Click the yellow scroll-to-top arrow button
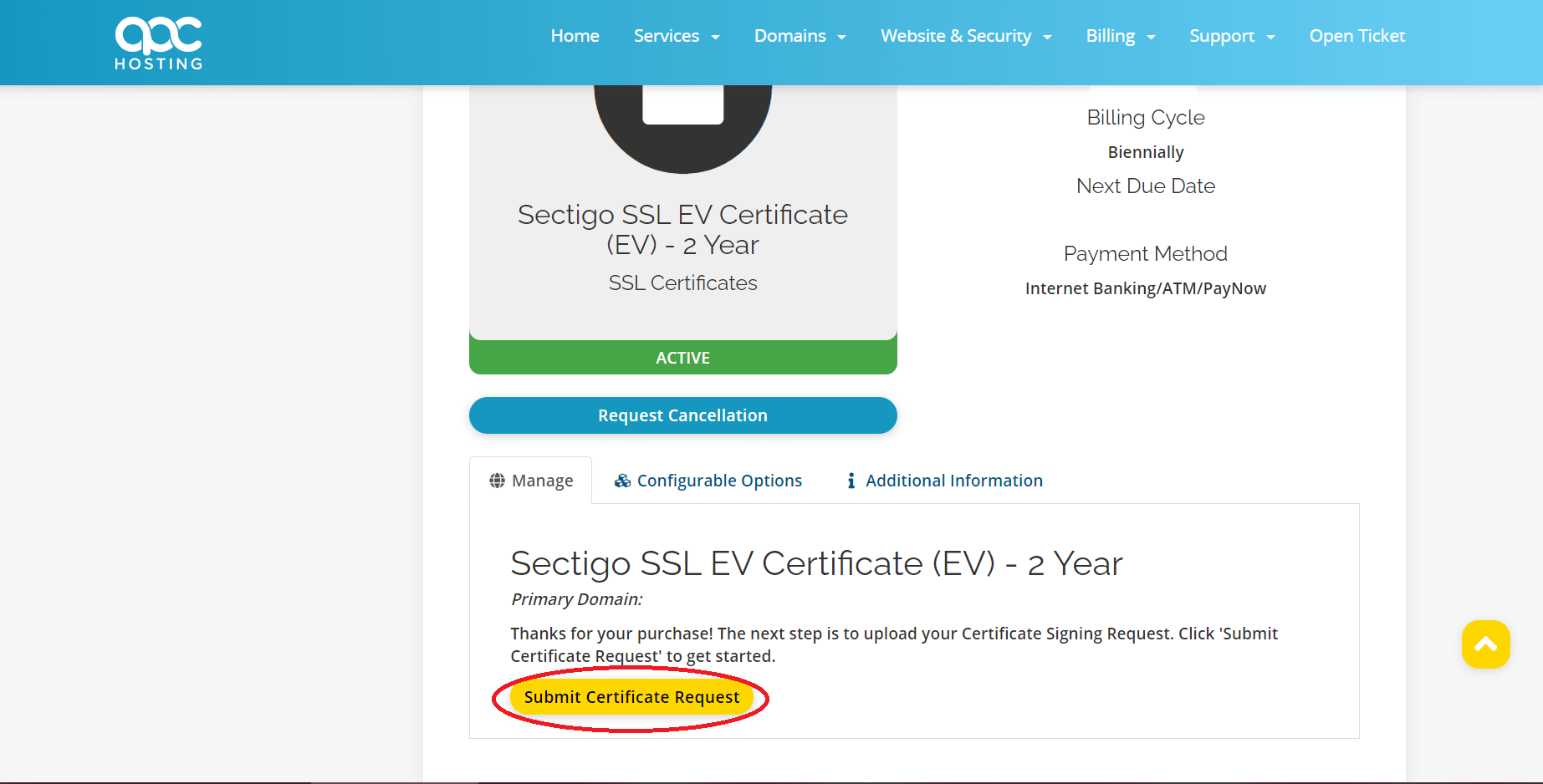 pyautogui.click(x=1485, y=644)
